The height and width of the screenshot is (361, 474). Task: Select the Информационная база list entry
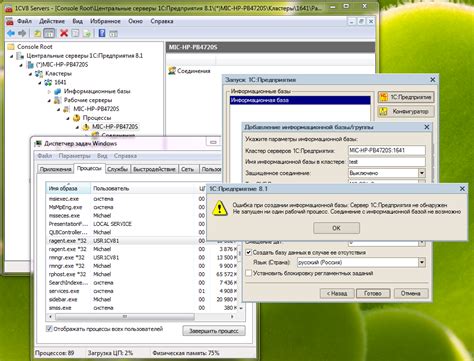click(300, 100)
